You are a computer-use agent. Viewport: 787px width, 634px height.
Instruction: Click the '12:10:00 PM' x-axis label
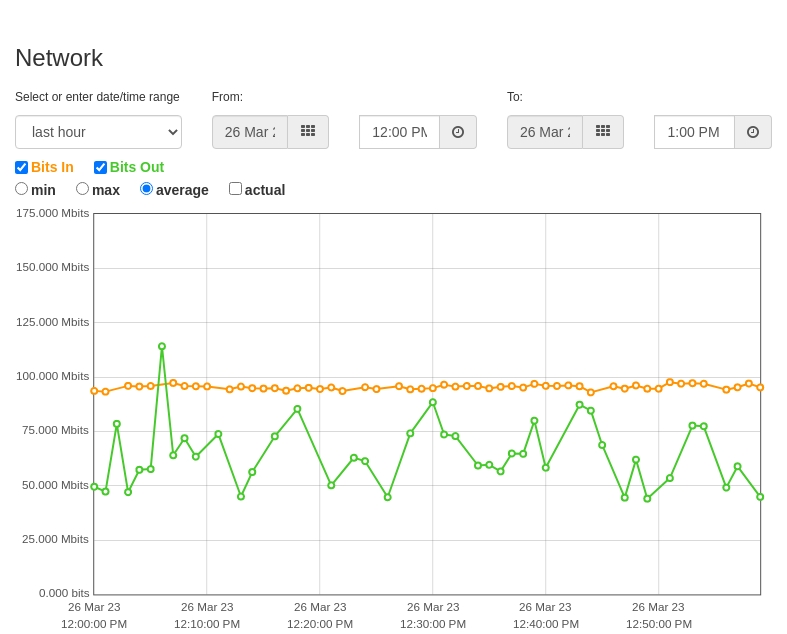coord(207,624)
